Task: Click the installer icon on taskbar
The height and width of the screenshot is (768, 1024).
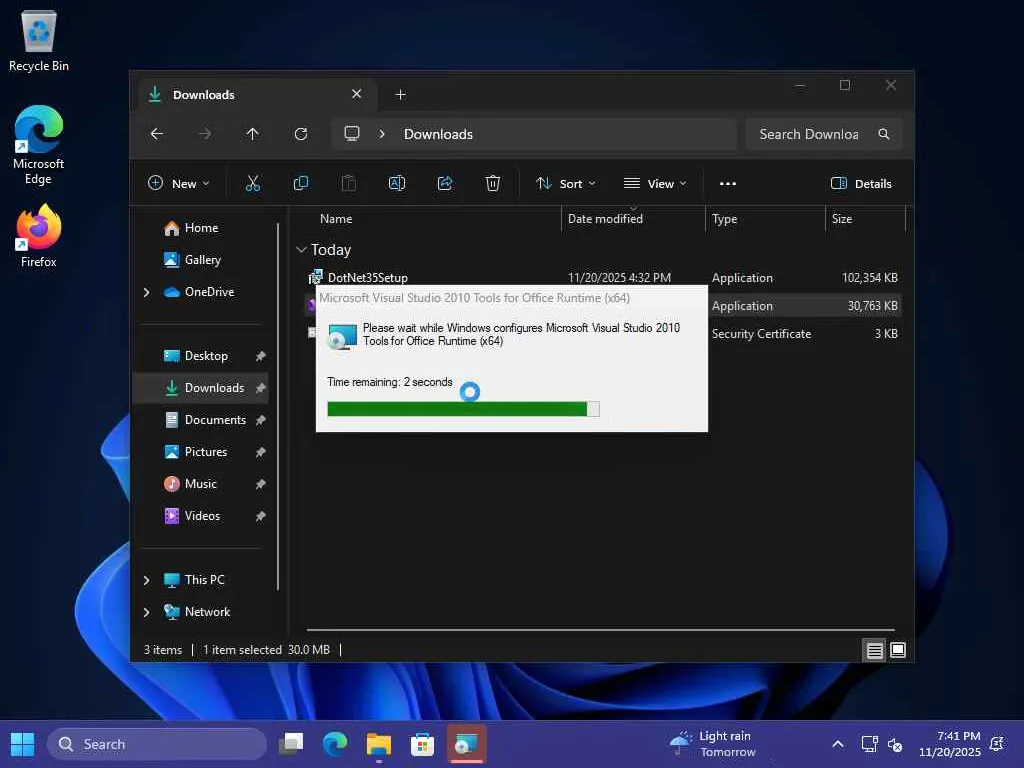Action: [466, 744]
